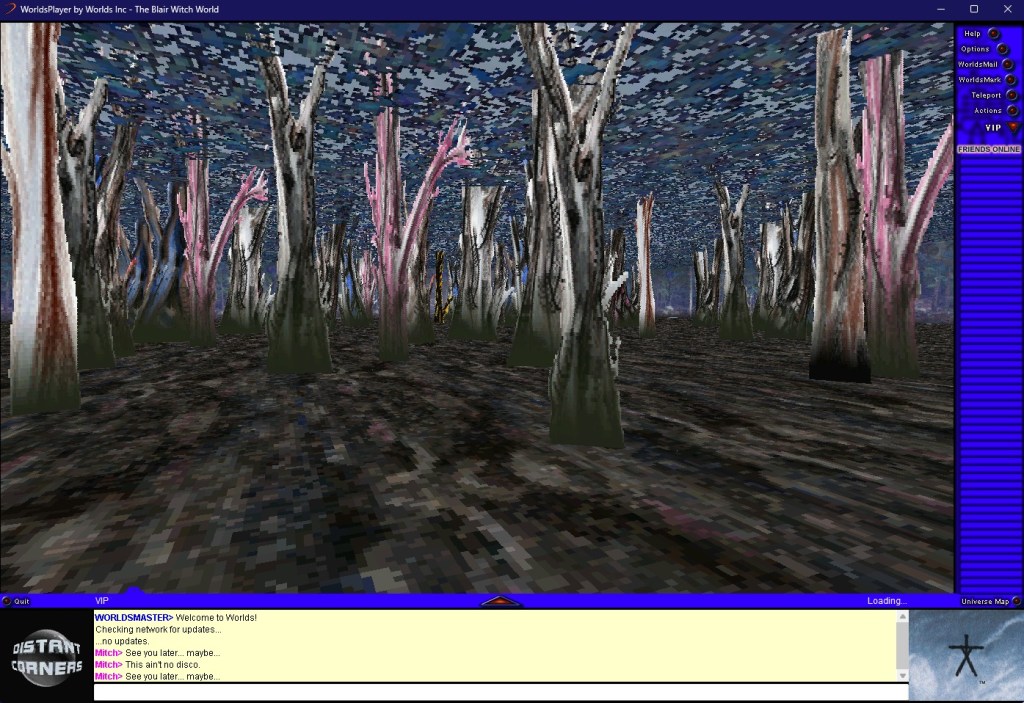
Task: Expand the VIP red triangle arrow
Action: coord(1012,127)
